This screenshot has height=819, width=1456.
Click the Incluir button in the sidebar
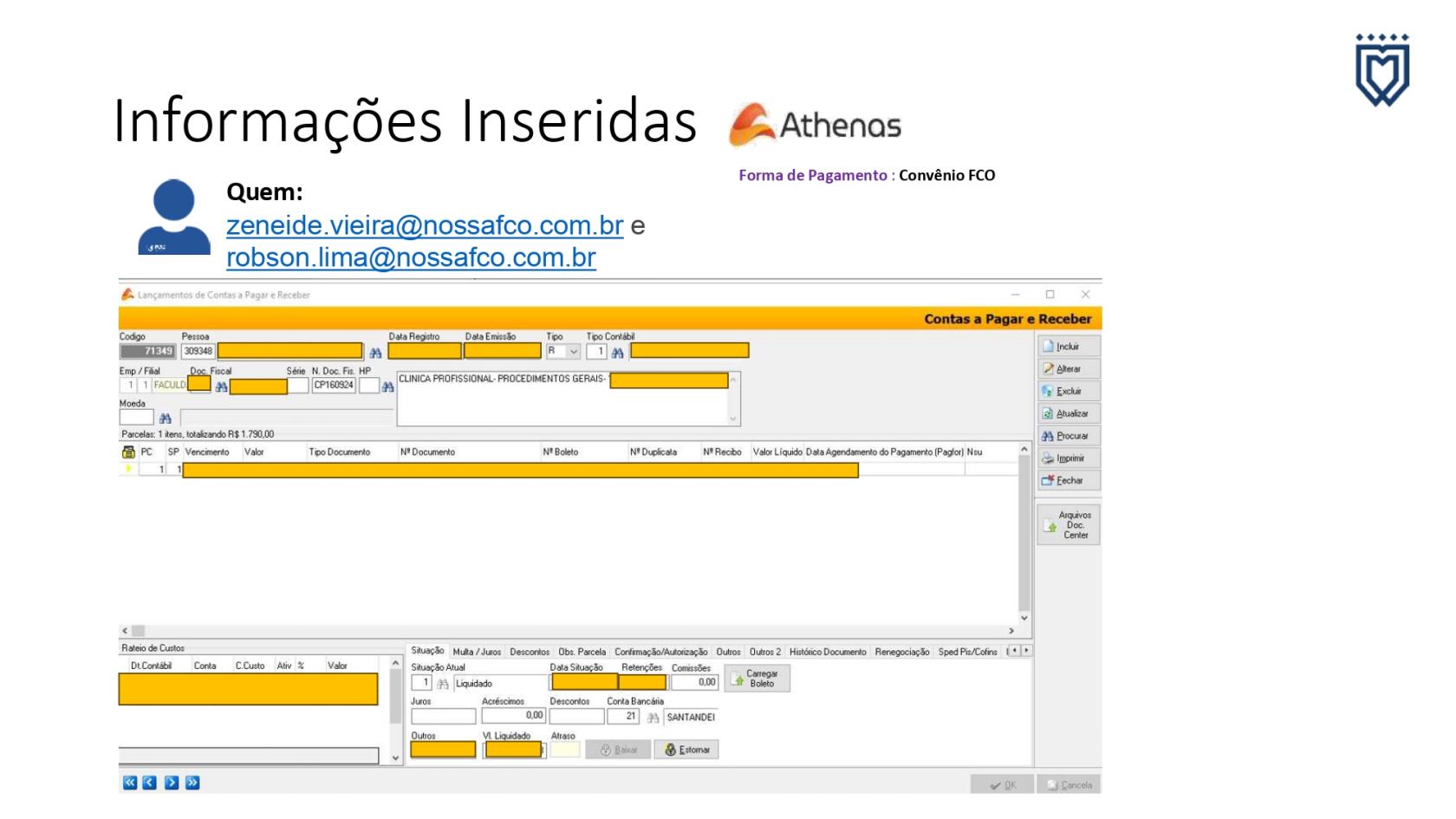[x=1069, y=347]
